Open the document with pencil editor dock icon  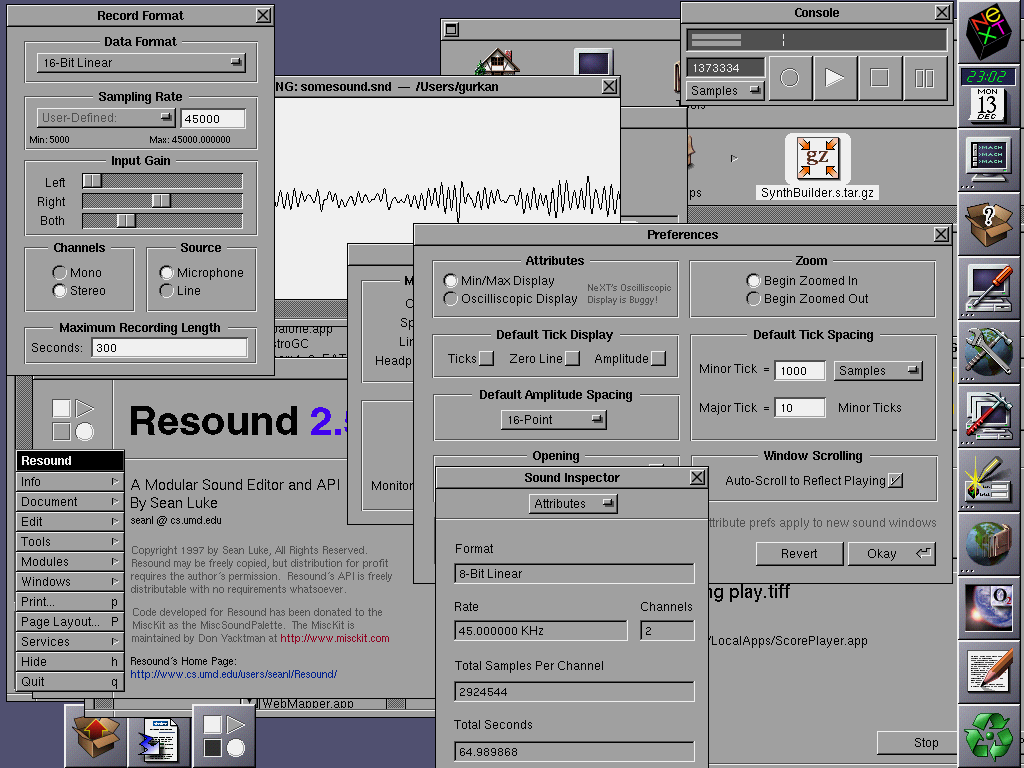(988, 671)
